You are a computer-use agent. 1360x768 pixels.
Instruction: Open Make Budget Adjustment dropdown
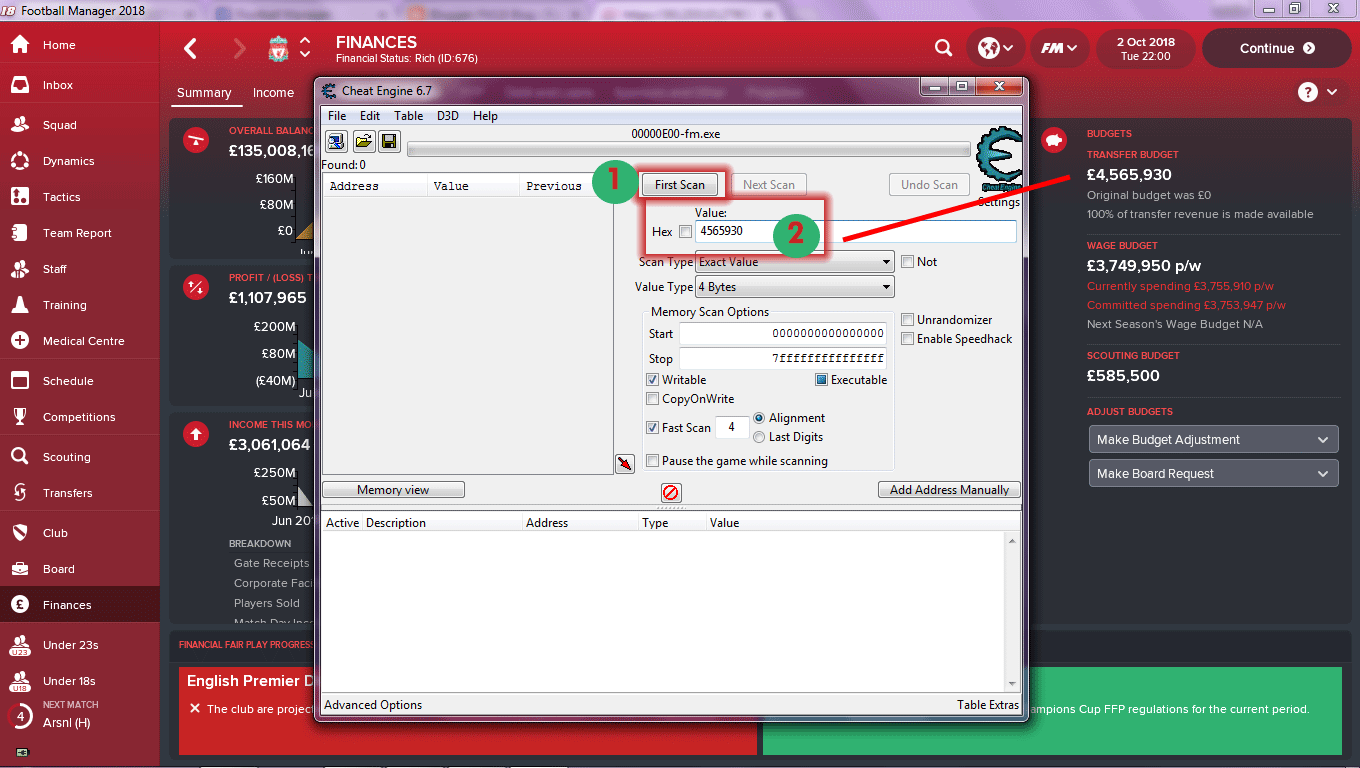pos(1213,440)
